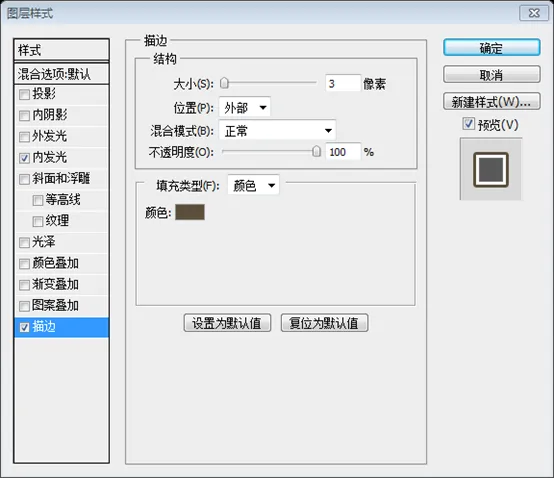Click the 不透明度 opacity slider handle
The image size is (554, 478).
[x=317, y=152]
